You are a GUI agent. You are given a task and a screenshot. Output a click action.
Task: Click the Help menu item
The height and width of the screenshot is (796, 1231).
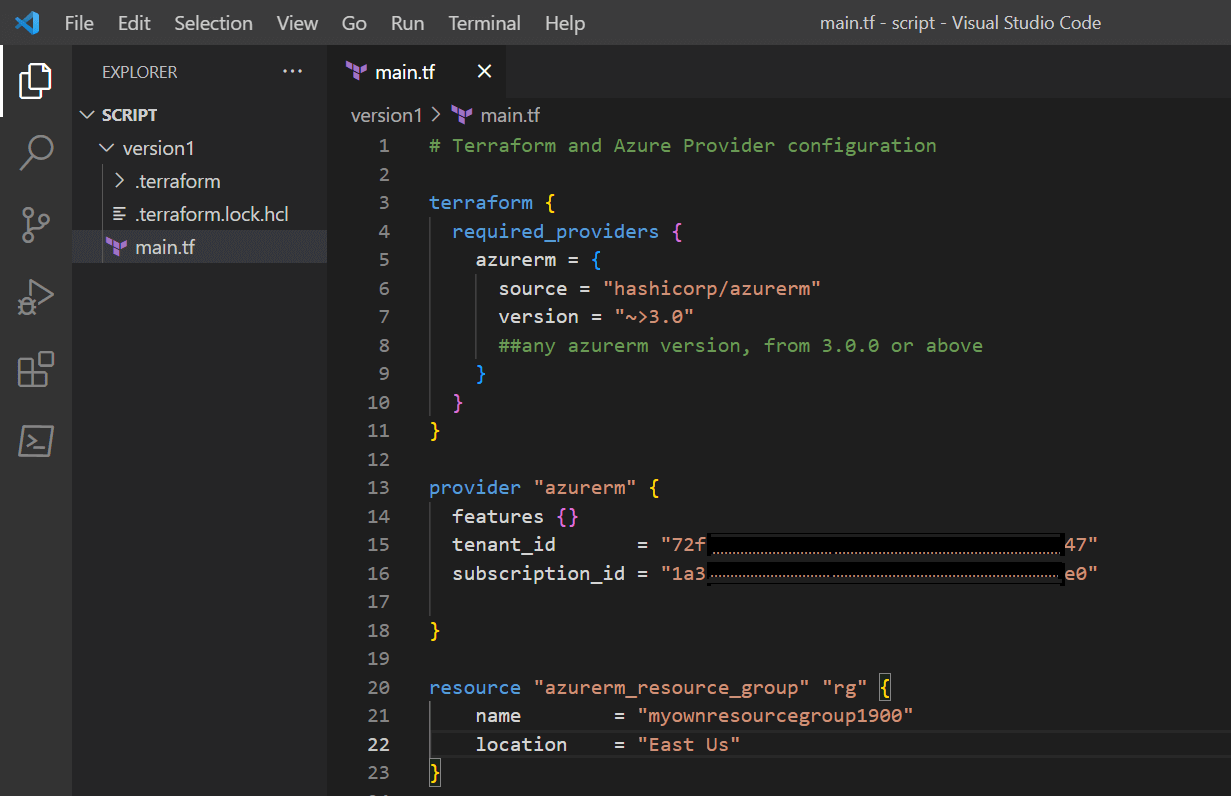(564, 22)
